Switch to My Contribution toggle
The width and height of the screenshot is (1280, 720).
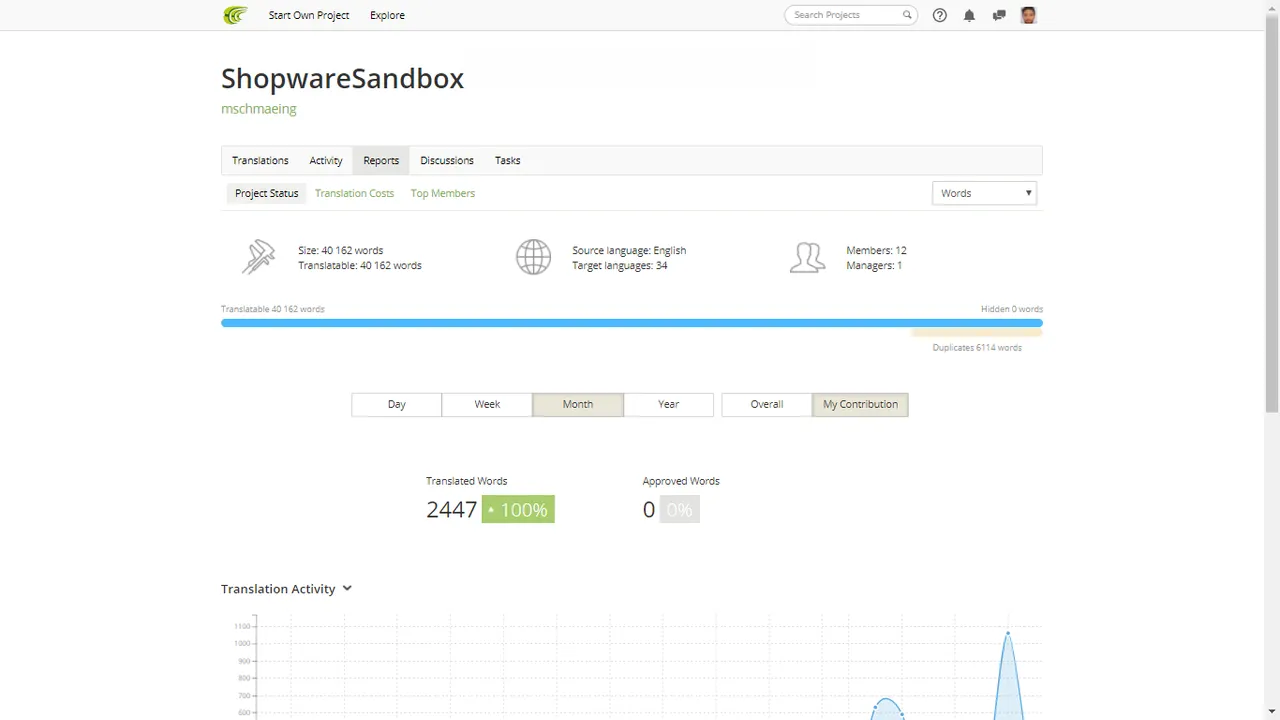(860, 404)
